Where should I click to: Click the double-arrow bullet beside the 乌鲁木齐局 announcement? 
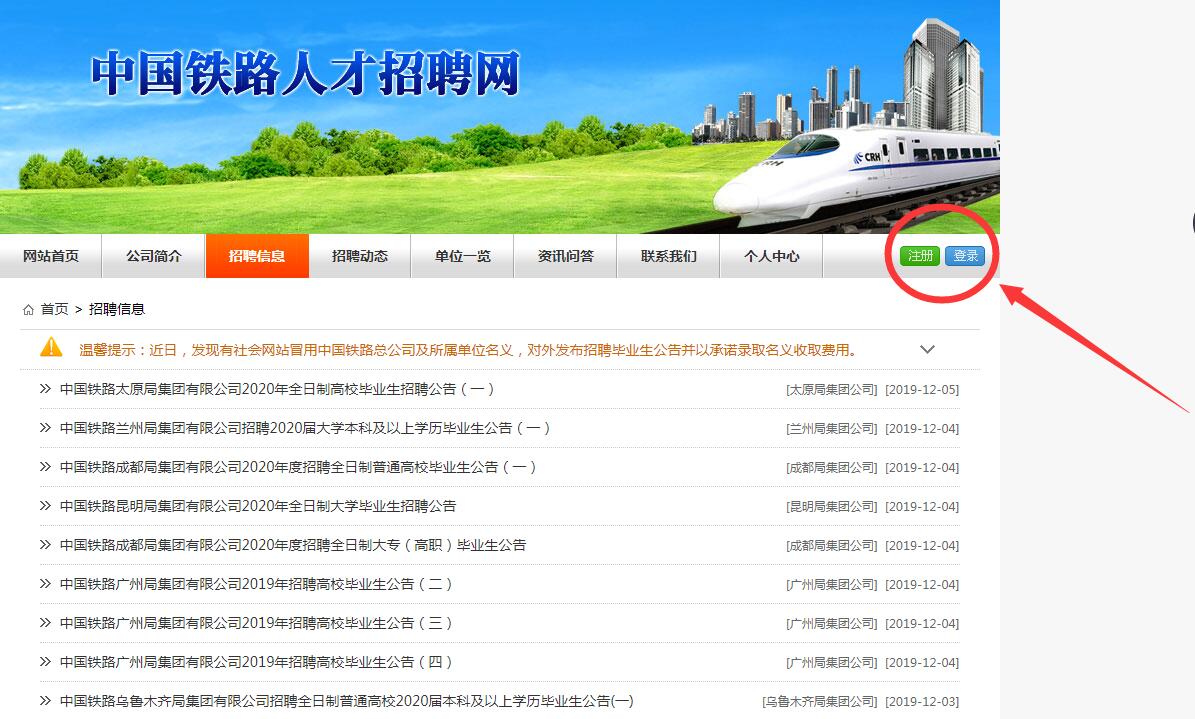coord(45,700)
